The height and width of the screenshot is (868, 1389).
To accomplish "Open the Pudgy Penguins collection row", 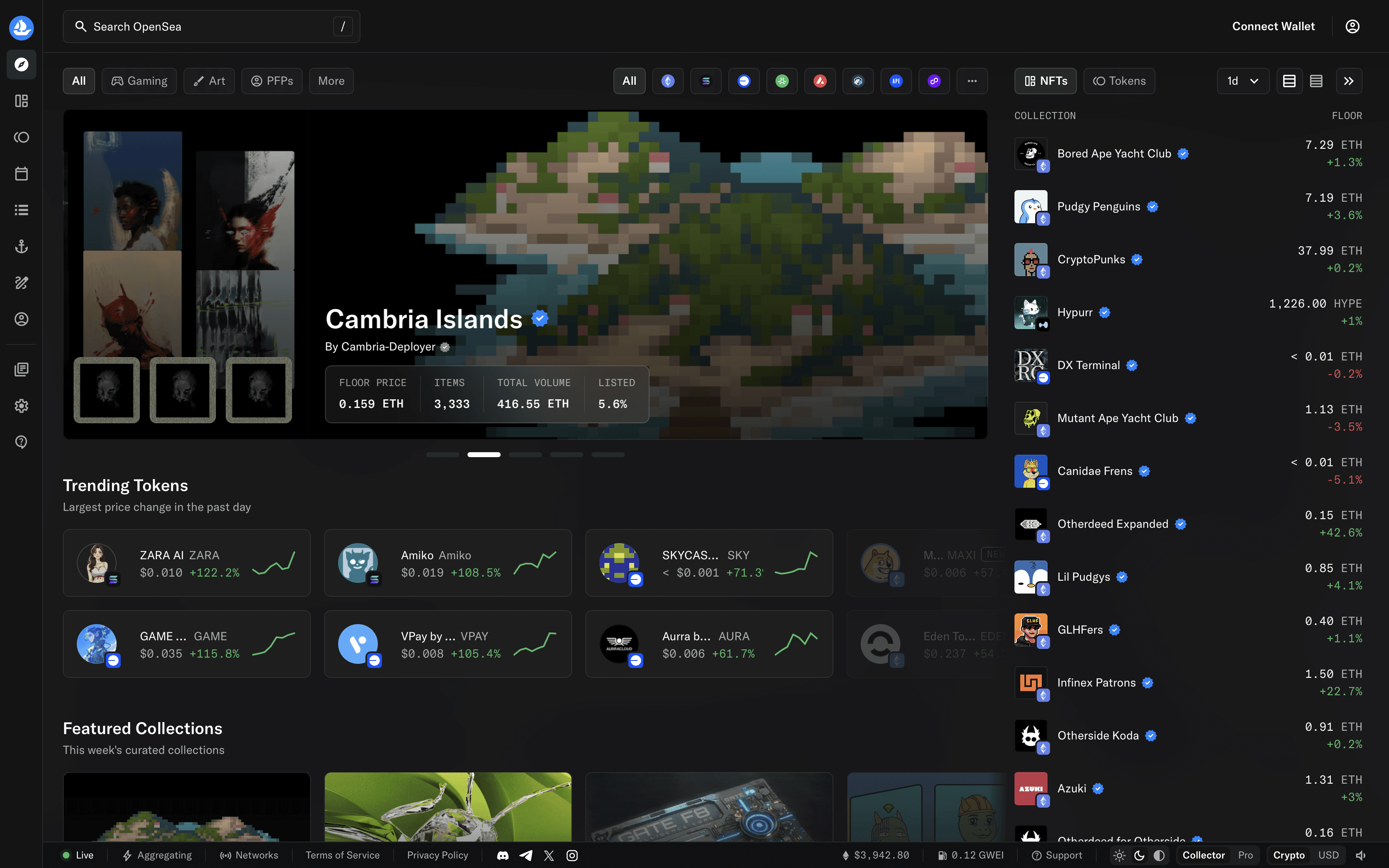I will click(1188, 207).
